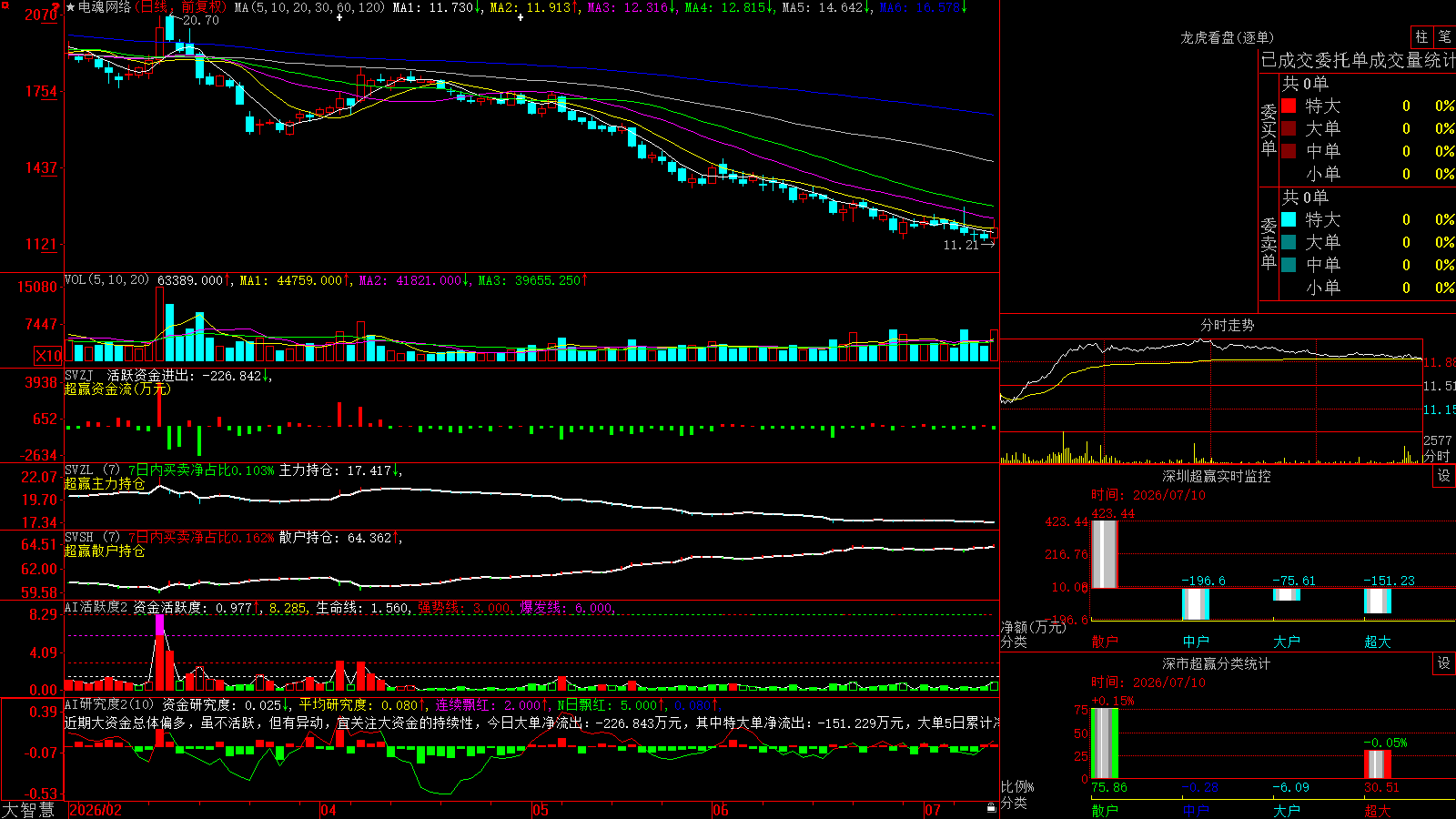Image resolution: width=1456 pixels, height=819 pixels.
Task: Select 超大 category under 深圳超赢实时监控
Action: [1378, 642]
